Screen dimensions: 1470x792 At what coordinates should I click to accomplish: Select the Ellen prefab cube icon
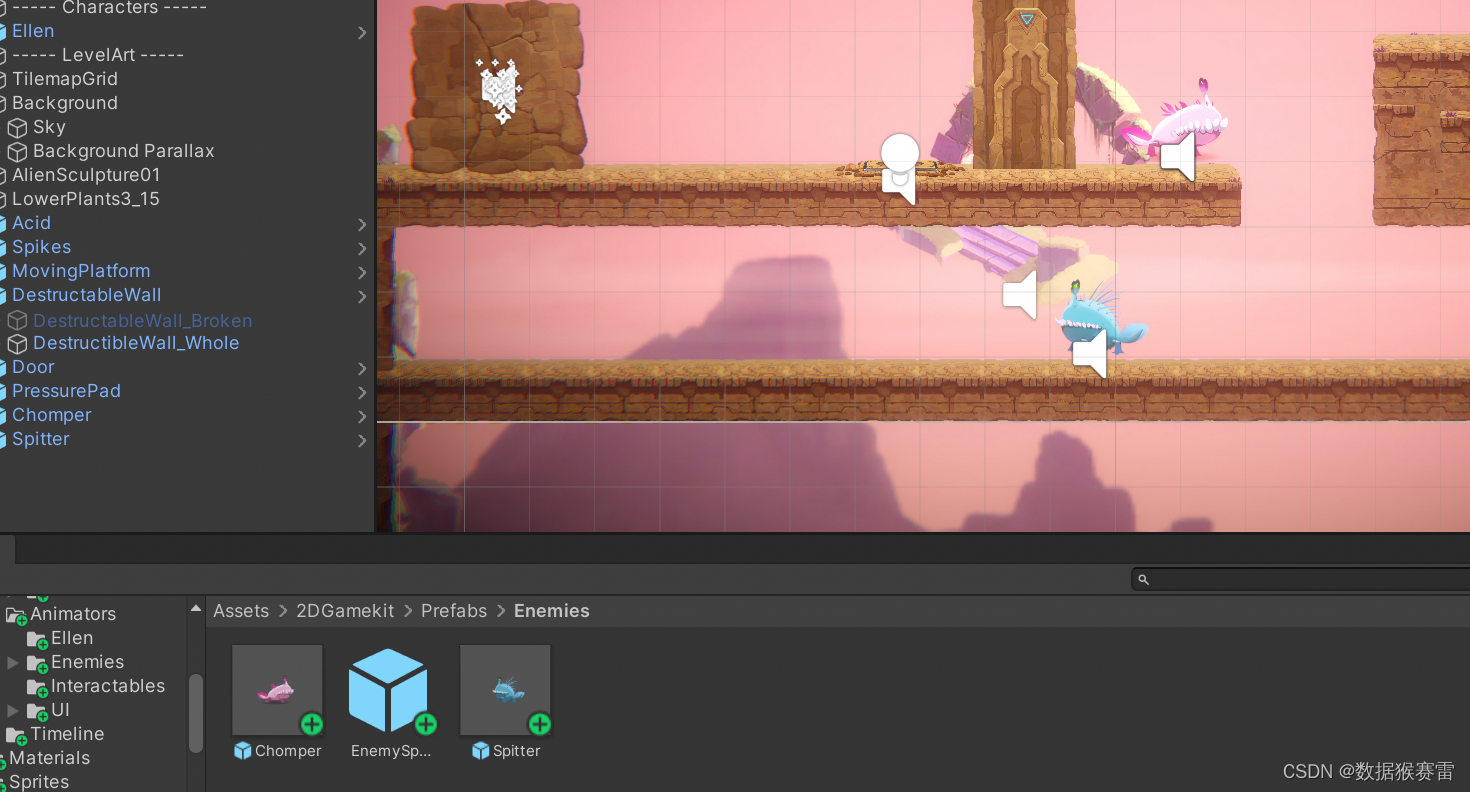3,32
